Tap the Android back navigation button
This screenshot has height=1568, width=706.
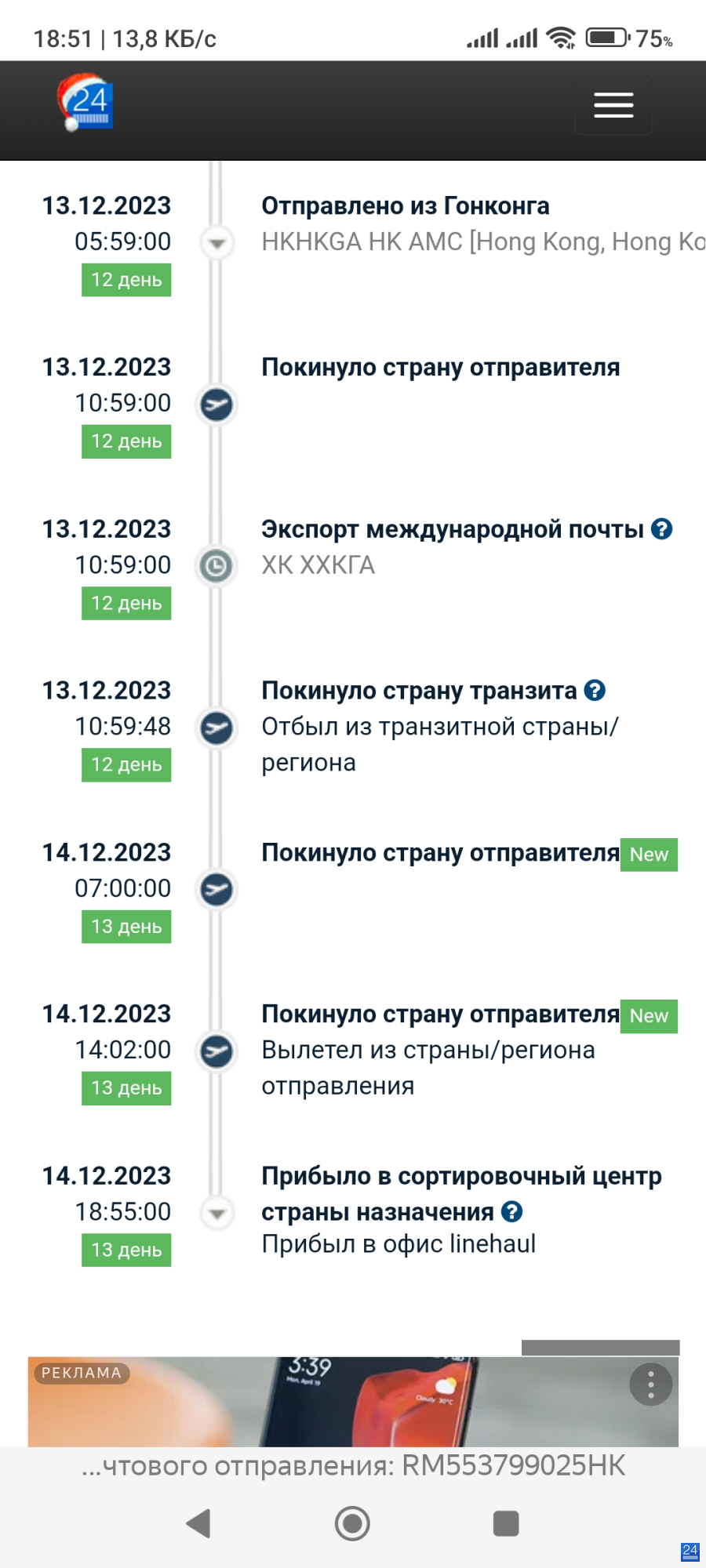click(198, 1523)
